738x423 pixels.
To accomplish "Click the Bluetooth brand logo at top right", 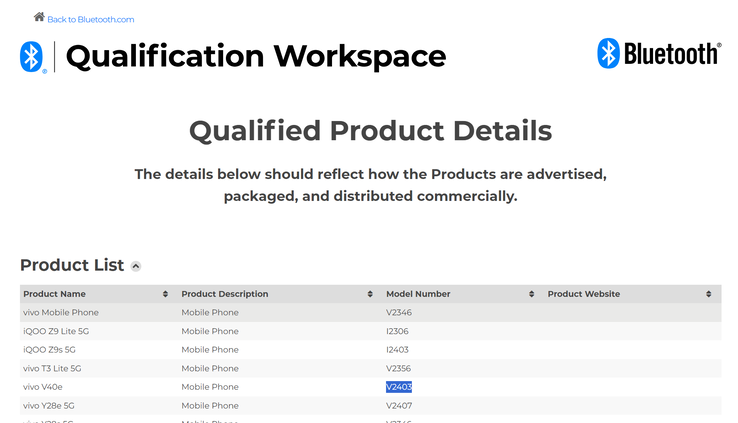I will (x=658, y=53).
